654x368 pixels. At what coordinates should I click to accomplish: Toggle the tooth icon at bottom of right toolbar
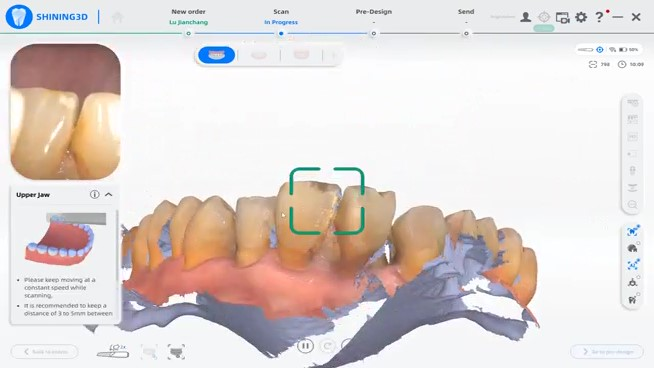pos(632,300)
